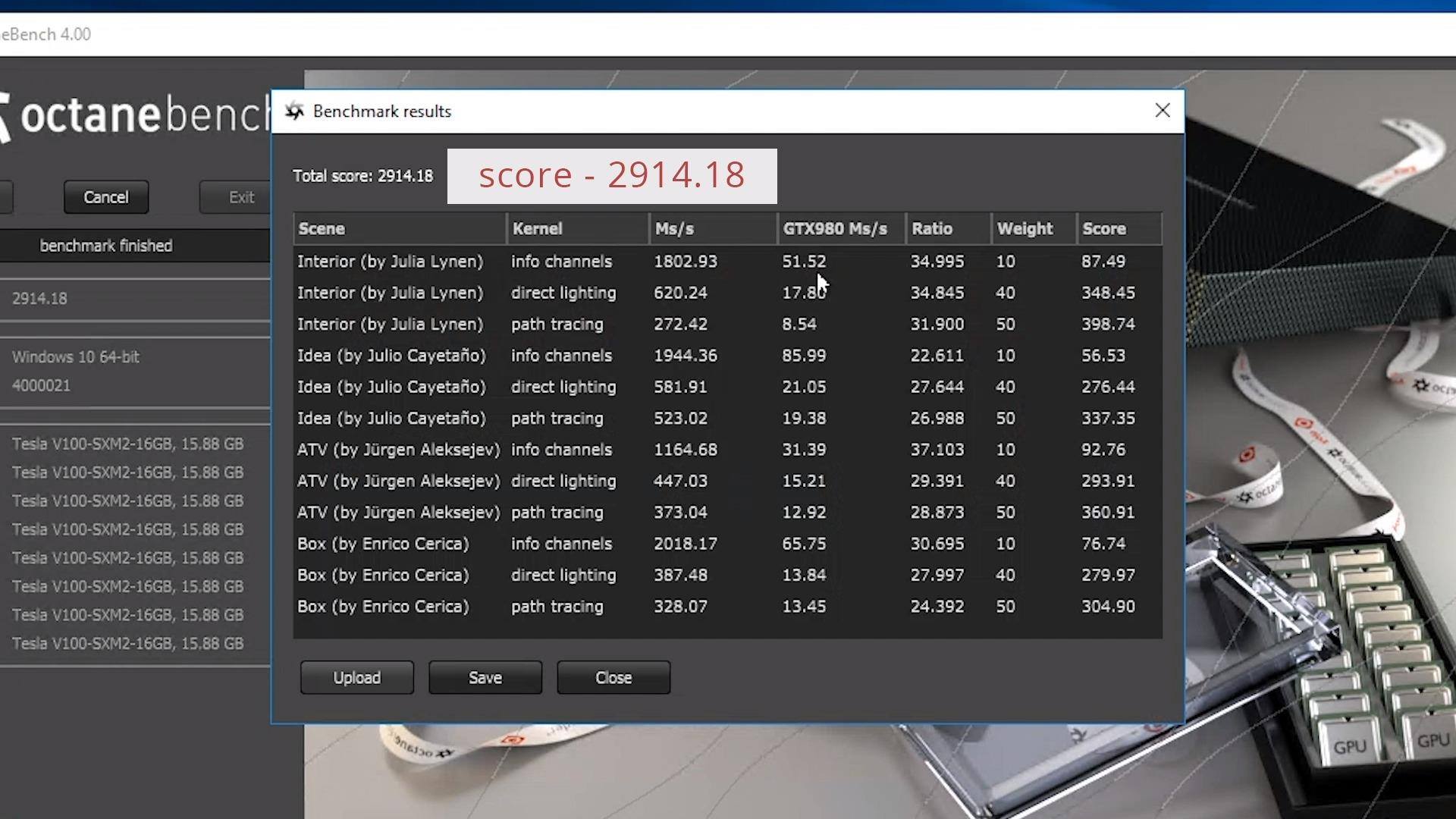Select the Interior info channels row scene name

tap(390, 262)
